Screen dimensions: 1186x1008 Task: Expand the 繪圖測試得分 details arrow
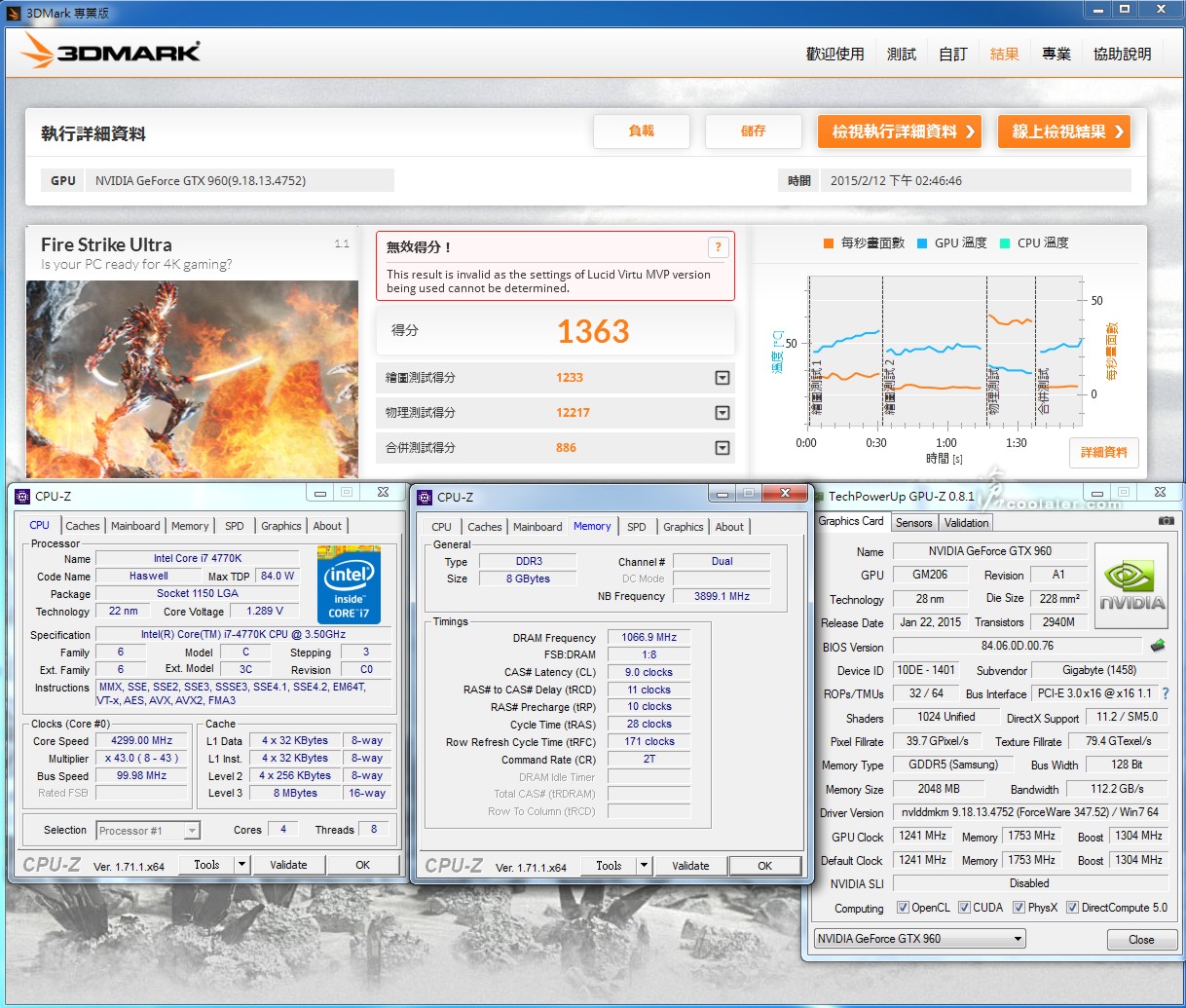click(723, 377)
